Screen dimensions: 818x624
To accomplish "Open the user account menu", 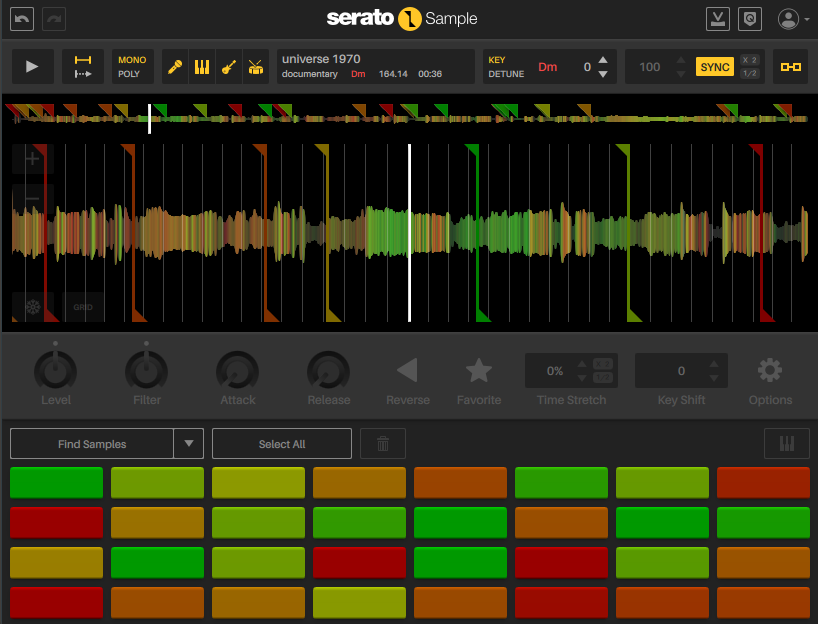I will tap(794, 19).
